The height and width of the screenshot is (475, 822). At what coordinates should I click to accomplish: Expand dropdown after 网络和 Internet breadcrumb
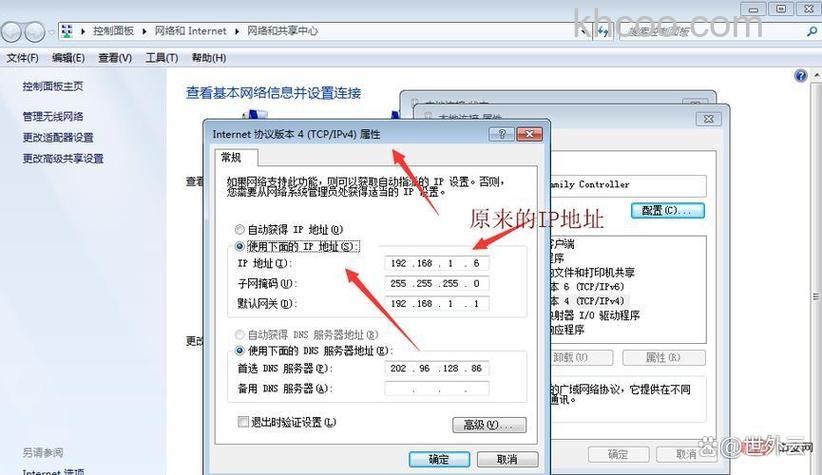coord(237,31)
